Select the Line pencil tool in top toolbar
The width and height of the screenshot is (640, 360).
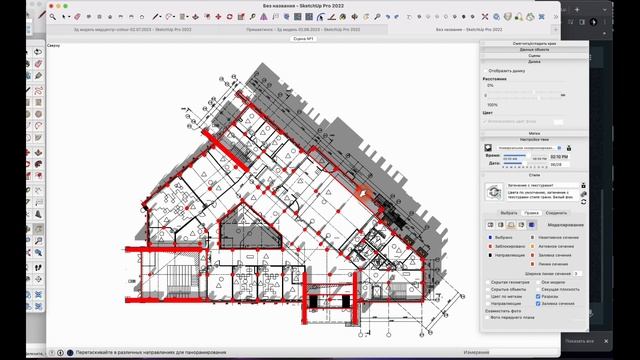click(x=156, y=17)
